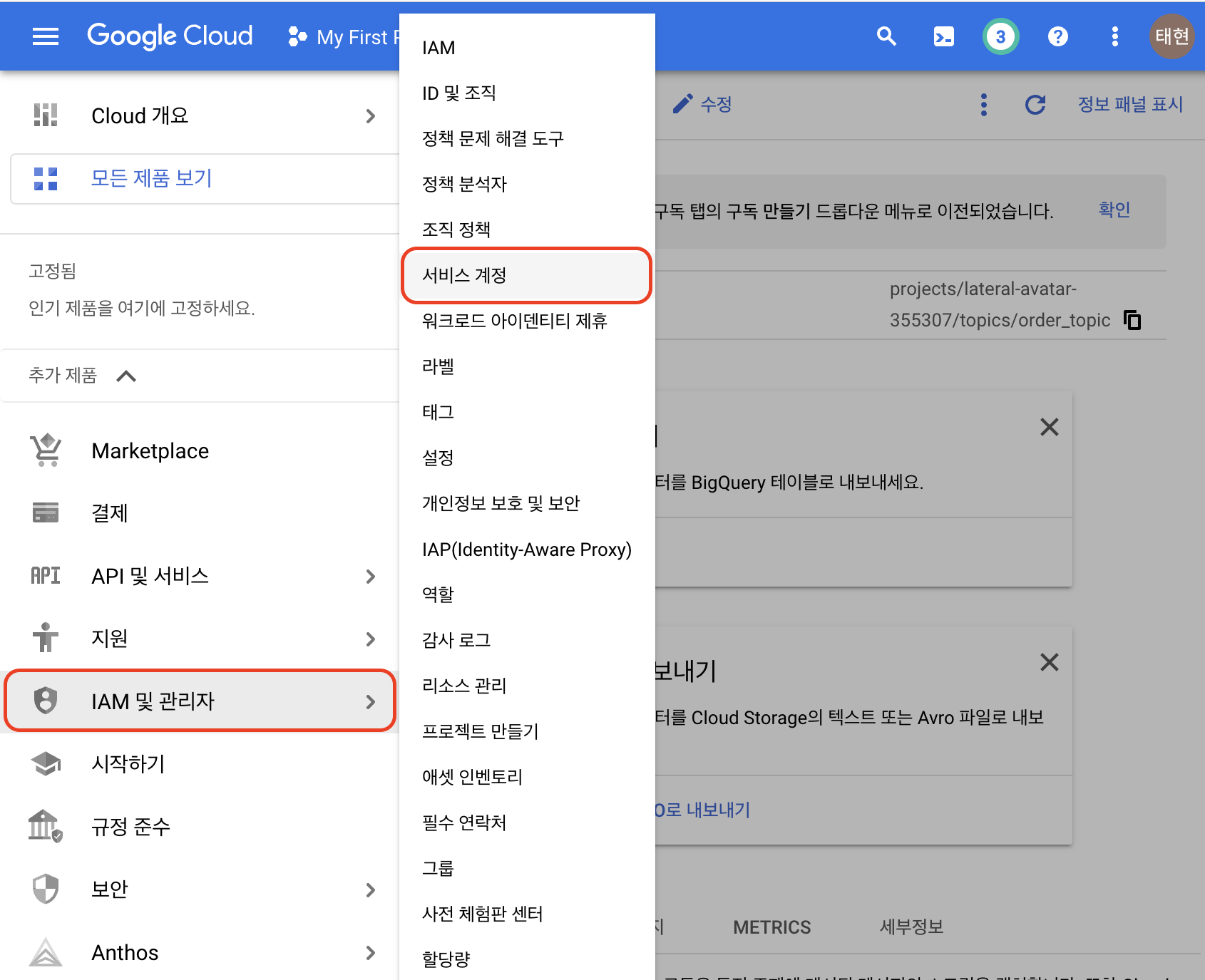
Task: Open the project selector icon
Action: (x=297, y=36)
